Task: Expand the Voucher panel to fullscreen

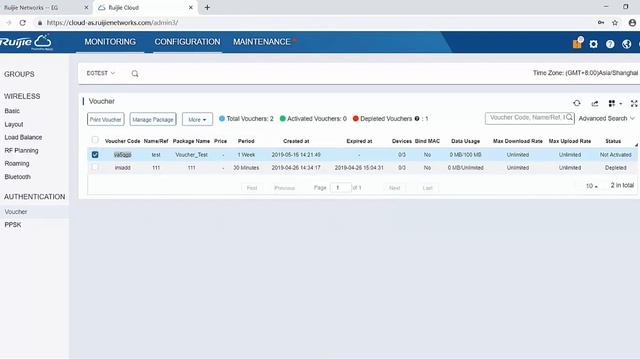Action: click(634, 103)
